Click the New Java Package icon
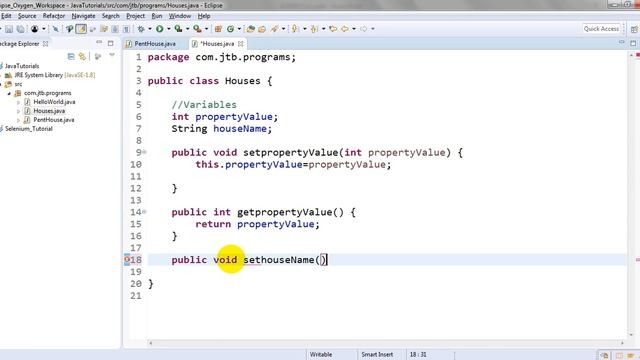640x360 pixels. coord(218,29)
